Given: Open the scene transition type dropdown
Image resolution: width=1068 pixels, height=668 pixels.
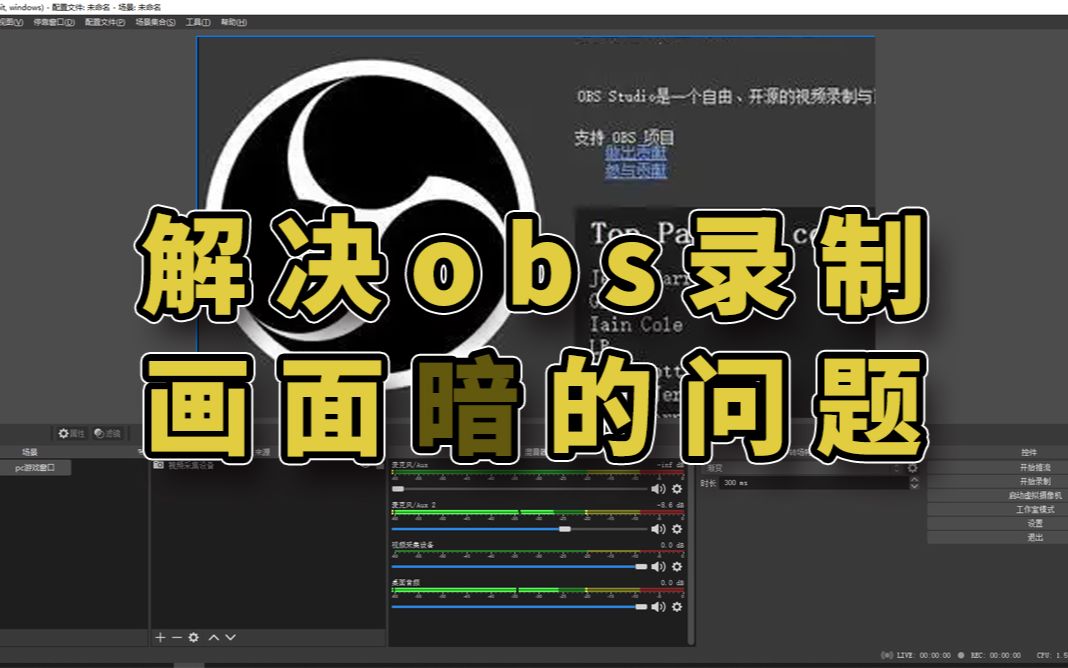Looking at the screenshot, I should 800,468.
